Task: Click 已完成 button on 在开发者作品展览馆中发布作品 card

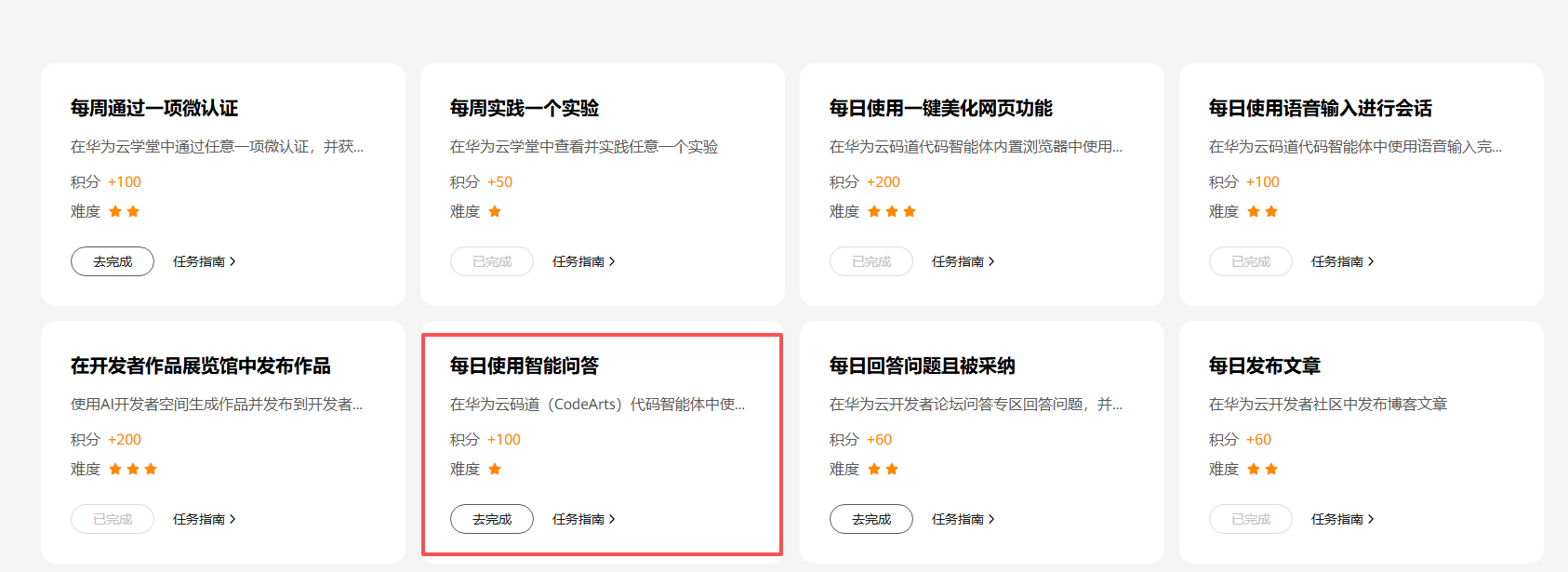Action: [x=113, y=519]
